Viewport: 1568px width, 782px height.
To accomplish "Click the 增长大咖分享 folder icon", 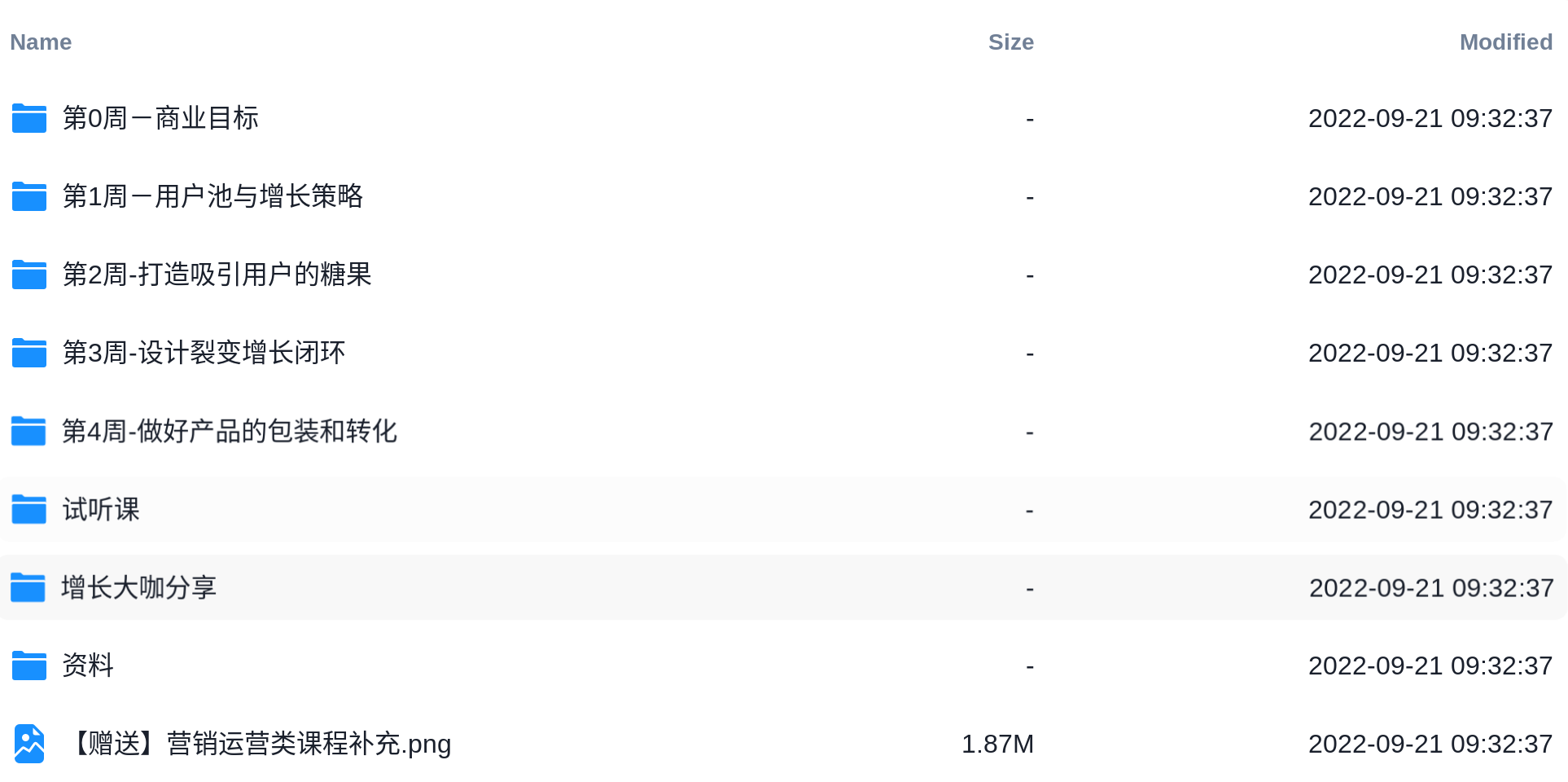I will pyautogui.click(x=28, y=587).
